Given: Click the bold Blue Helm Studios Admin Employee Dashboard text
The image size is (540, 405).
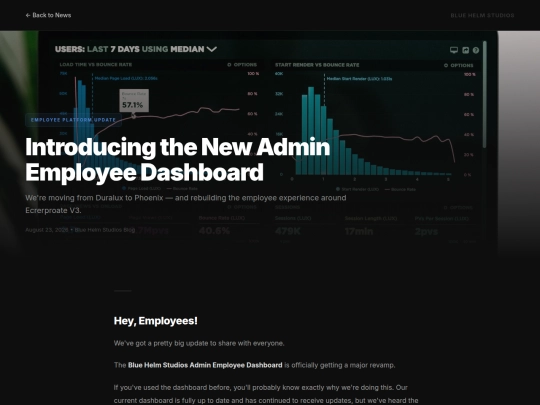Looking at the screenshot, I should point(205,365).
